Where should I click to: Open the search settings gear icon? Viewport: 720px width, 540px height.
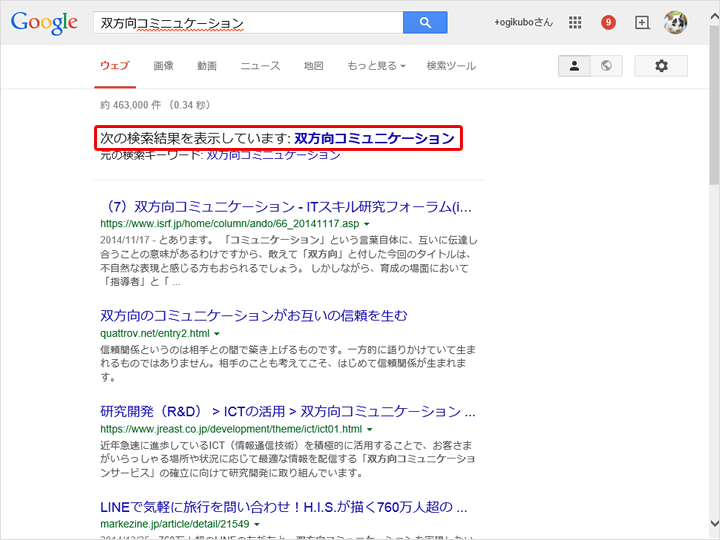[661, 66]
